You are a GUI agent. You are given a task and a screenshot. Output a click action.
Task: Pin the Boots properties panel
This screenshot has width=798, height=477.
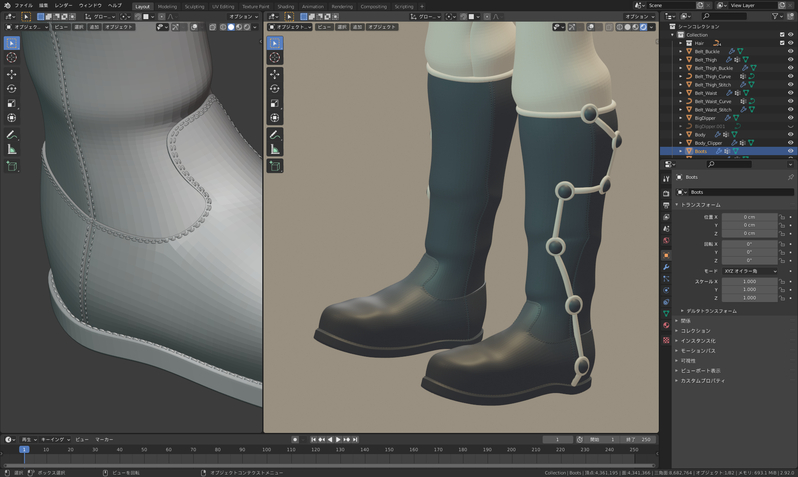coord(790,177)
